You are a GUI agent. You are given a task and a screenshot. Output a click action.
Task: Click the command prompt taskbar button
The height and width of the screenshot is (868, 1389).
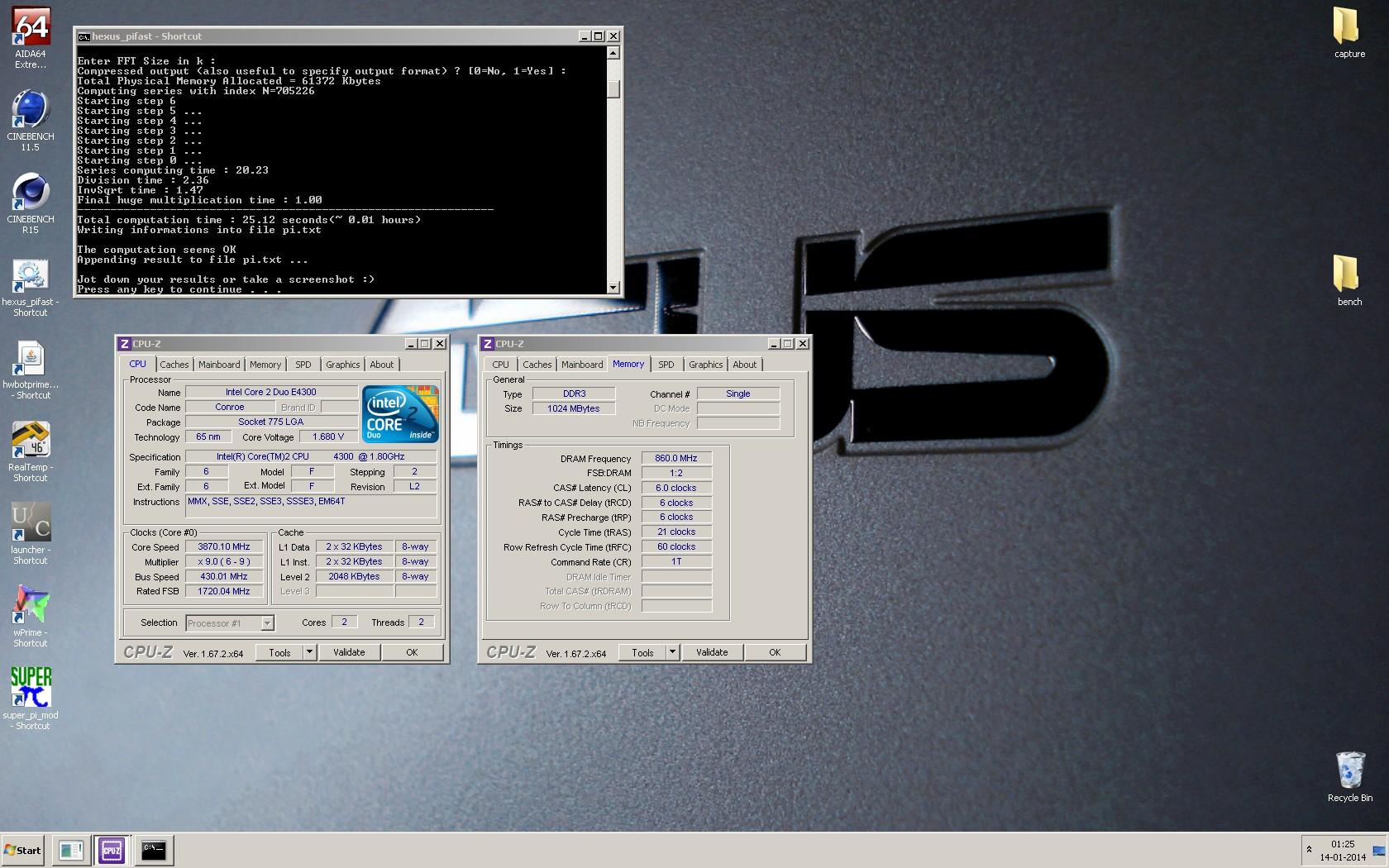tap(154, 850)
